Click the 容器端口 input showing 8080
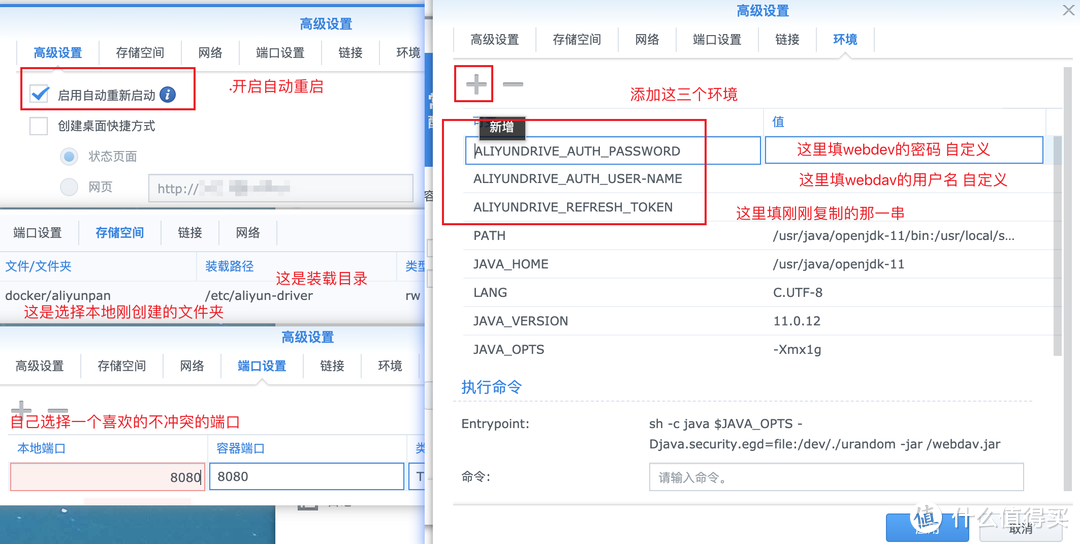This screenshot has width=1080, height=544. pyautogui.click(x=307, y=477)
